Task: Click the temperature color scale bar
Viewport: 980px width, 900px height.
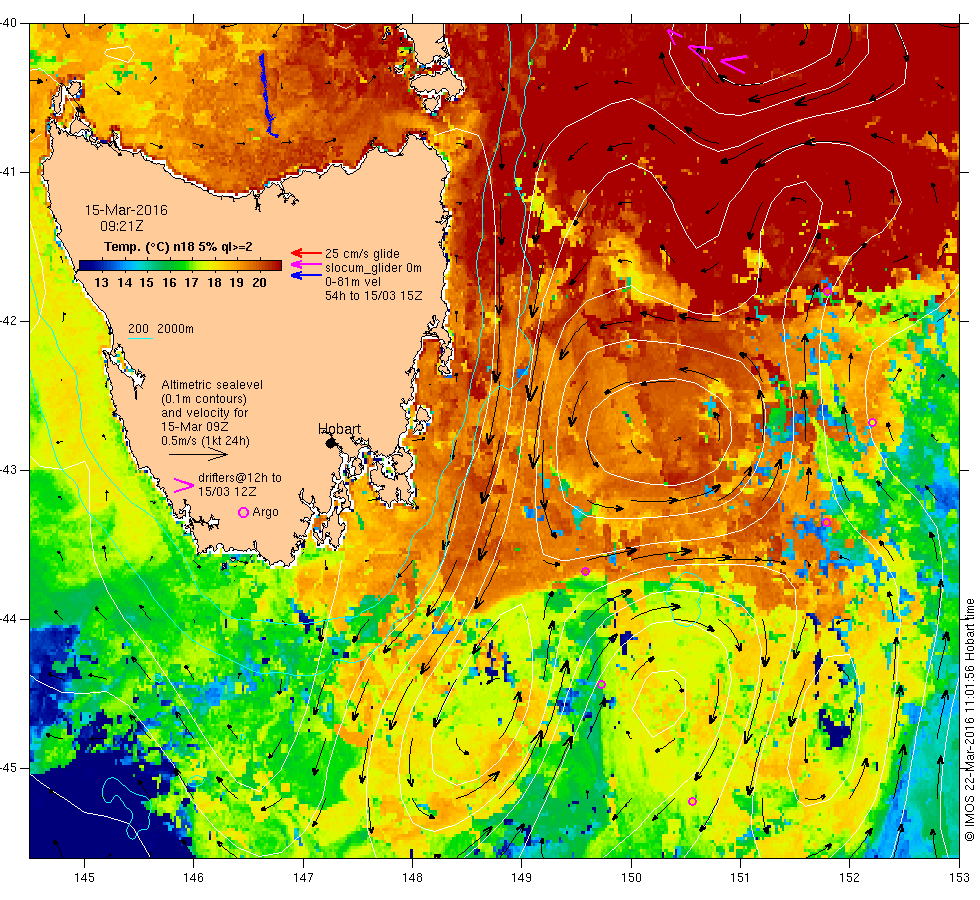Action: 180,266
